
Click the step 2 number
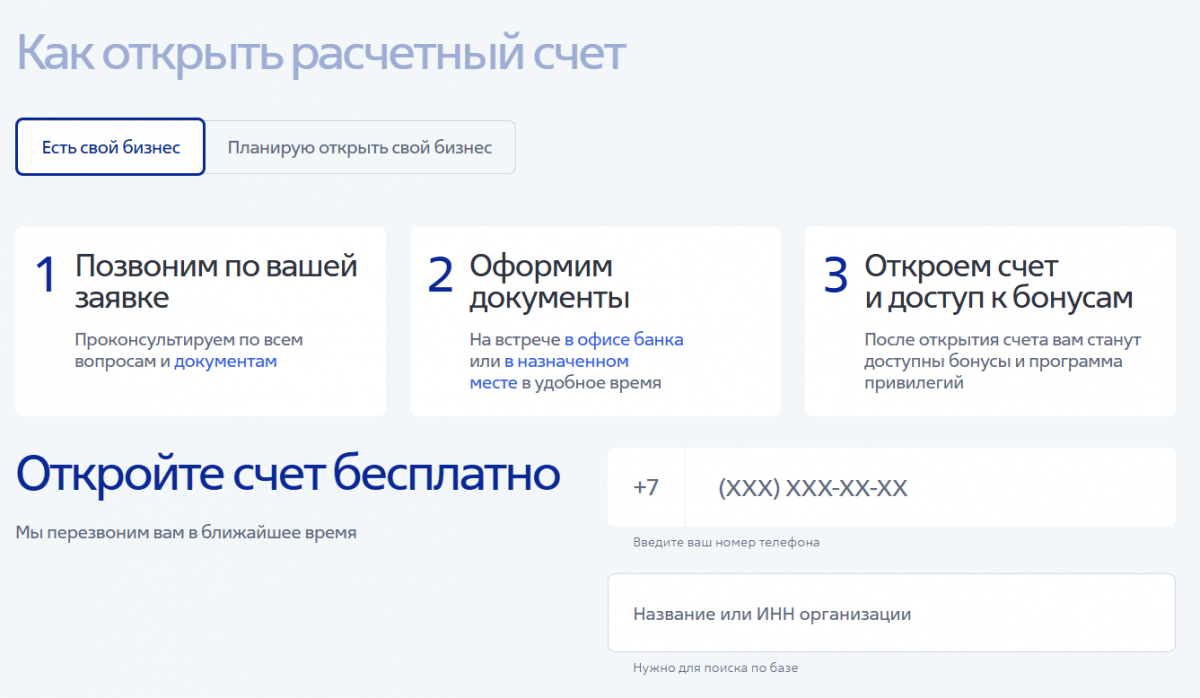(440, 276)
